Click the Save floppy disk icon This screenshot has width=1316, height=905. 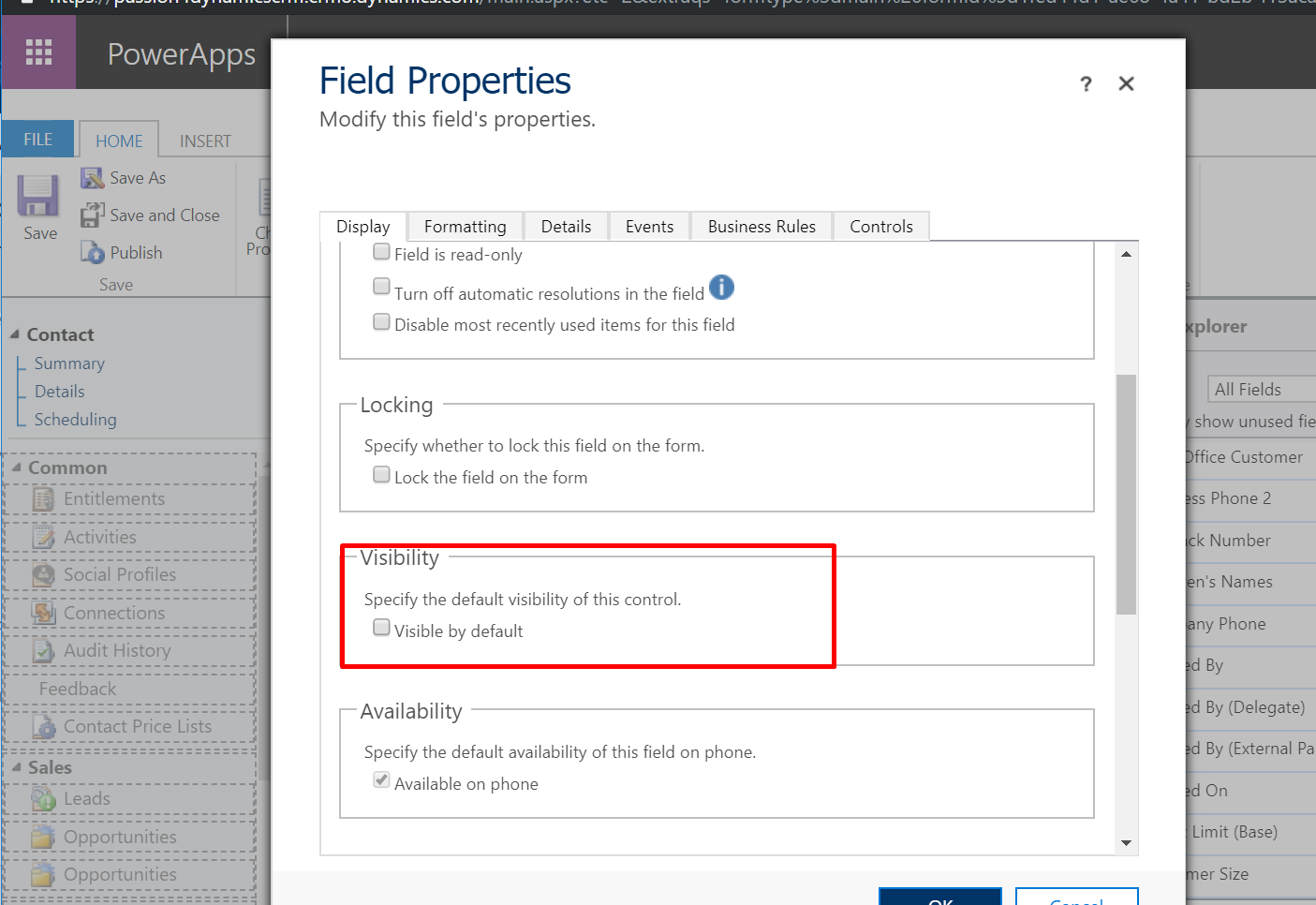click(38, 197)
